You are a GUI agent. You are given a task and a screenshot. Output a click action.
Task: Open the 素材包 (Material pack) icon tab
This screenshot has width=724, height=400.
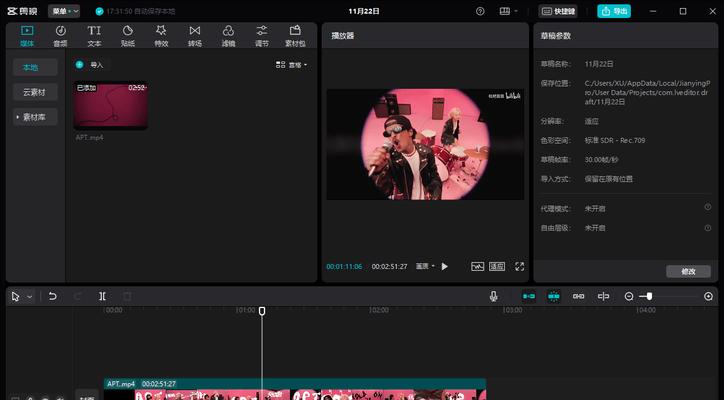[x=295, y=36]
